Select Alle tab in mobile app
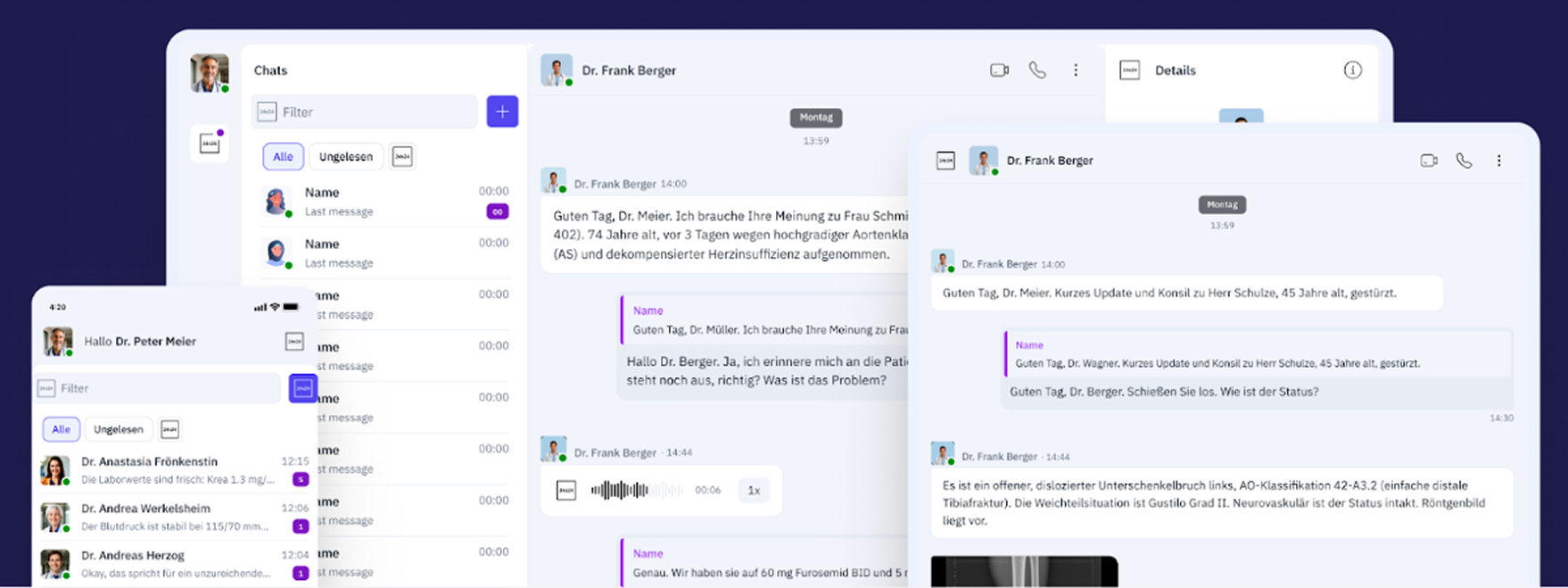The width and height of the screenshot is (1568, 588). point(61,429)
